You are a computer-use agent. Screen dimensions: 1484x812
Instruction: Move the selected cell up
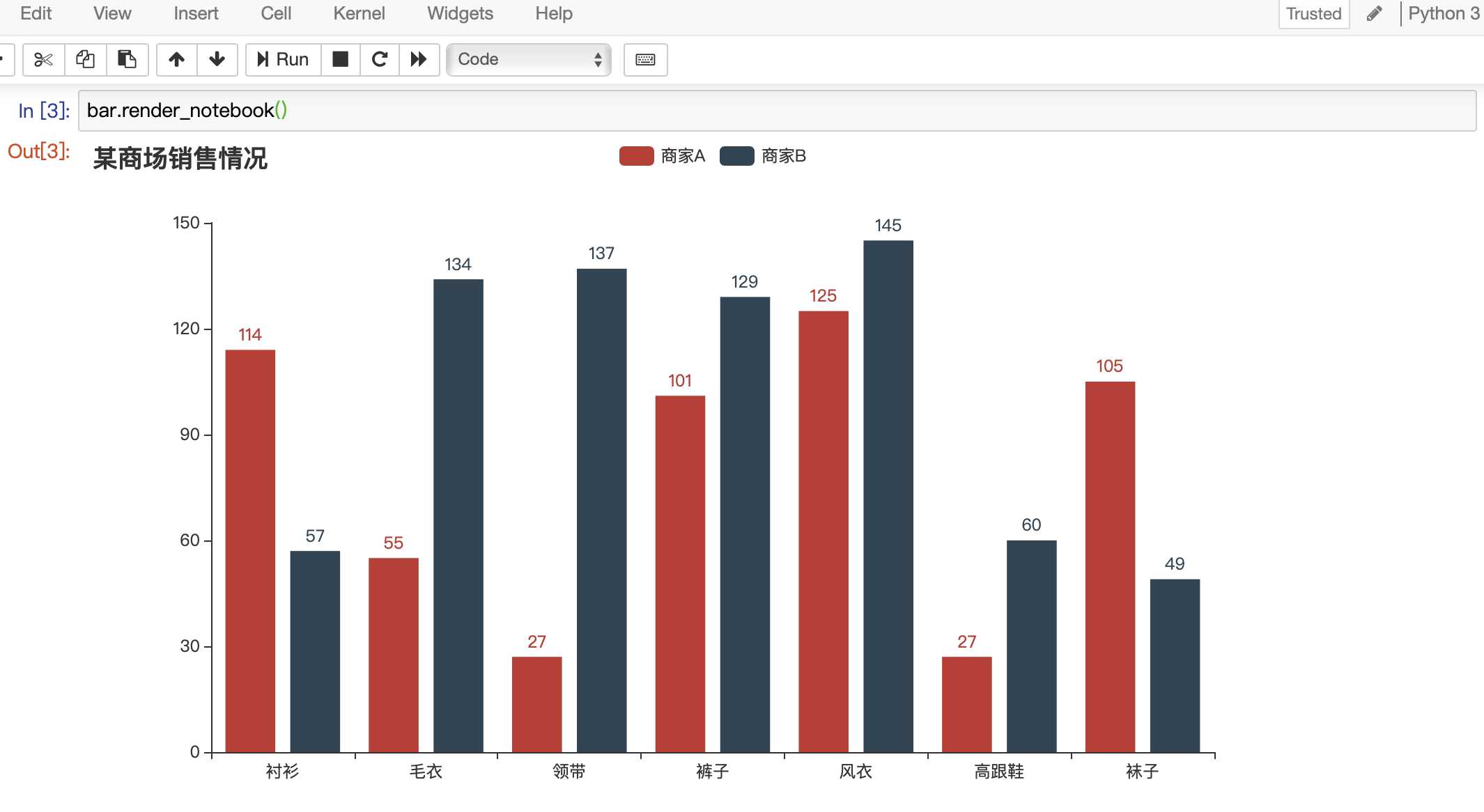pos(177,59)
